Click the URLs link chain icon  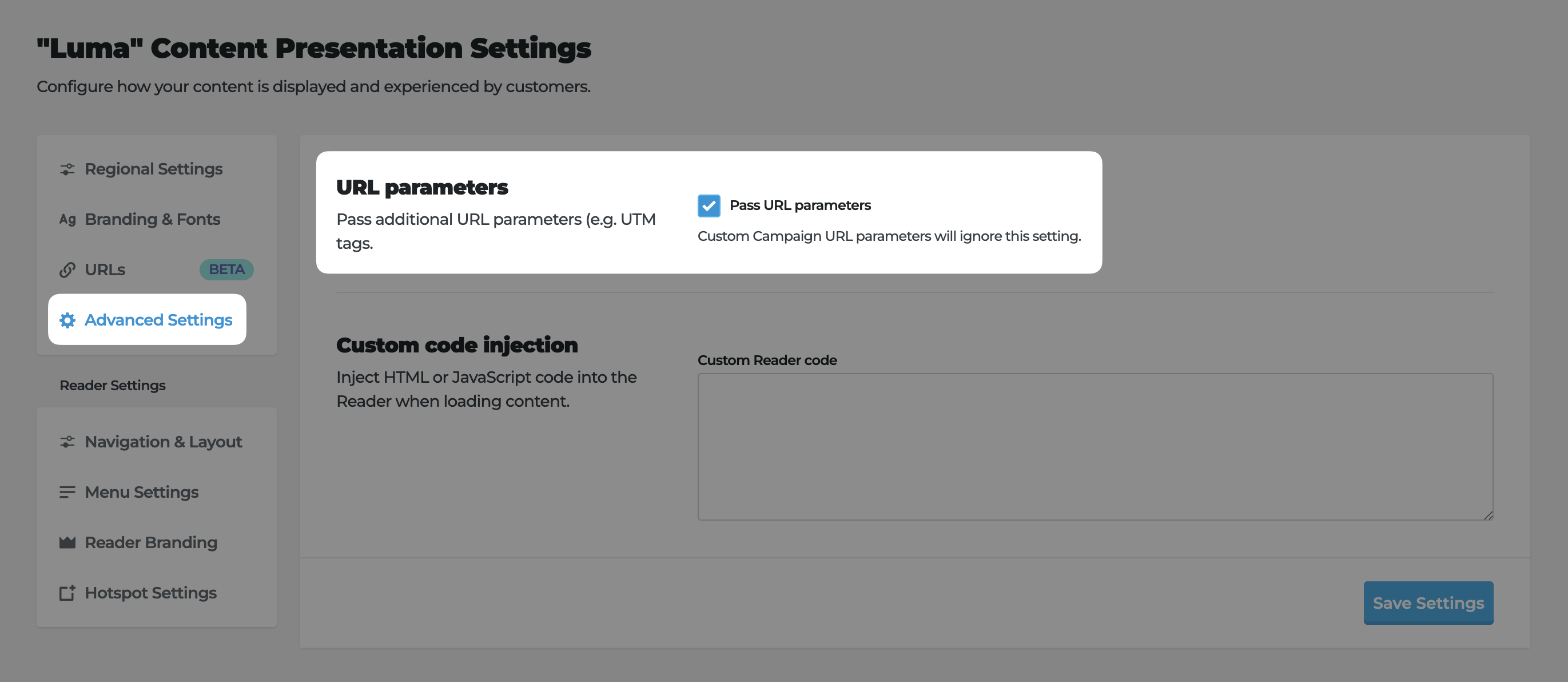(x=67, y=269)
